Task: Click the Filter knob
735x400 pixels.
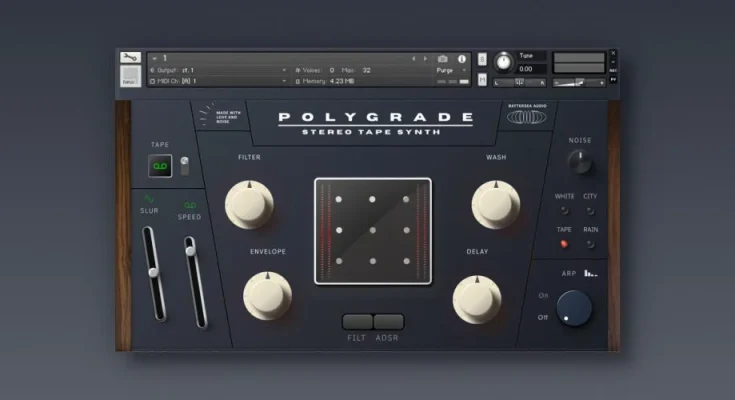Action: click(249, 204)
